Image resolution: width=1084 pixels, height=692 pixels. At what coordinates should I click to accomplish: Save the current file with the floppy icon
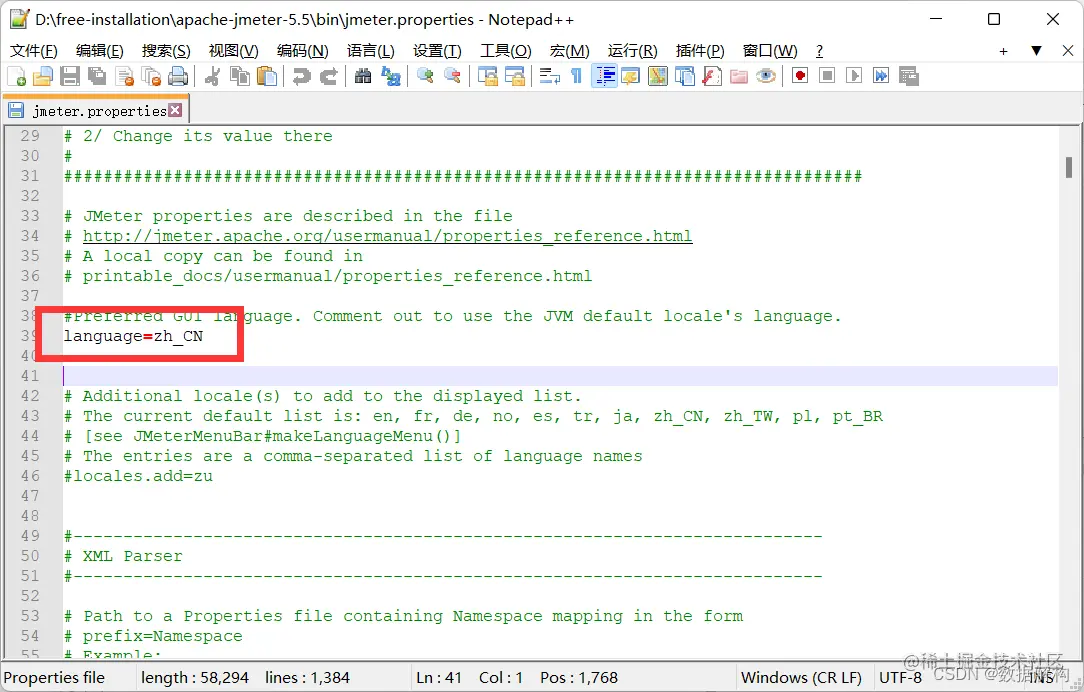[70, 76]
